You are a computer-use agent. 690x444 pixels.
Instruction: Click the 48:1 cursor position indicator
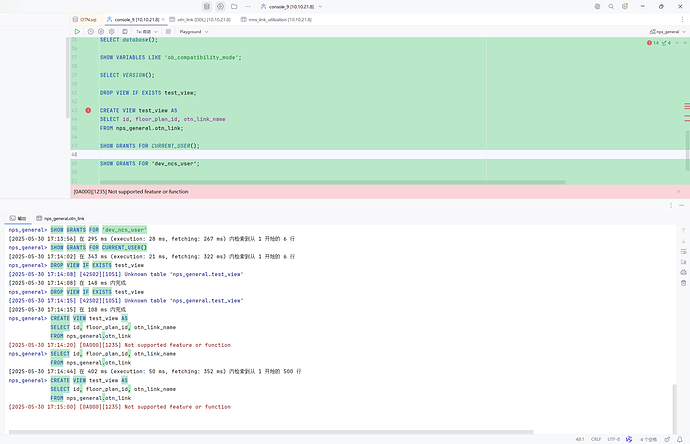580,439
